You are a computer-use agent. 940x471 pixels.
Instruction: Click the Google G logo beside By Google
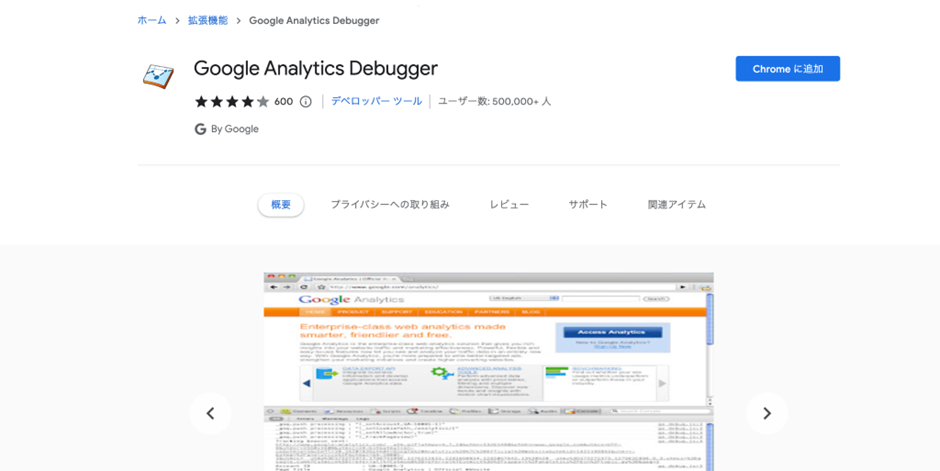click(x=200, y=129)
